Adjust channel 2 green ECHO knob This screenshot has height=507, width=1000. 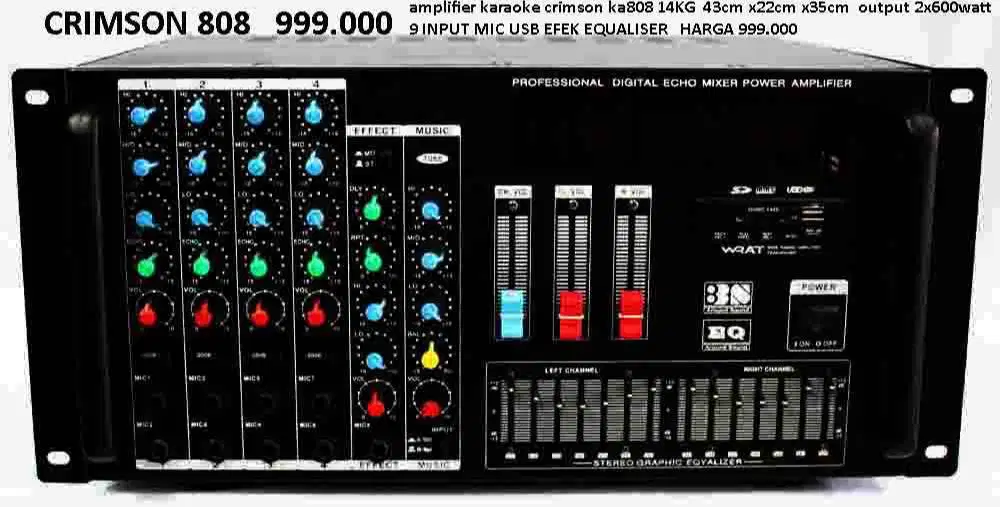202,265
